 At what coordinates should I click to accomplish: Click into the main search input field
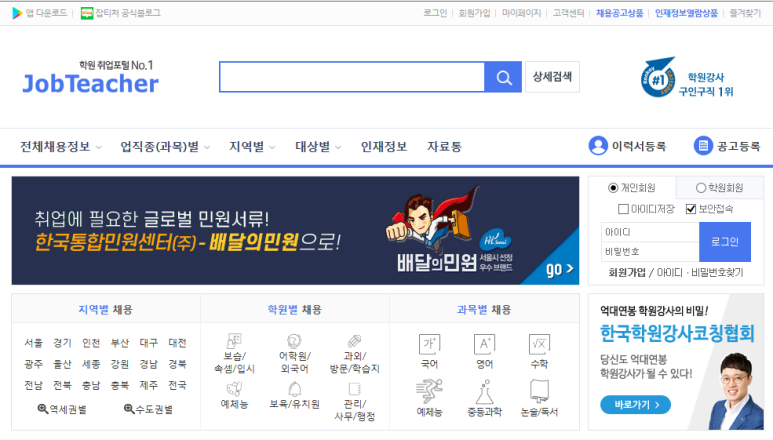tap(352, 77)
